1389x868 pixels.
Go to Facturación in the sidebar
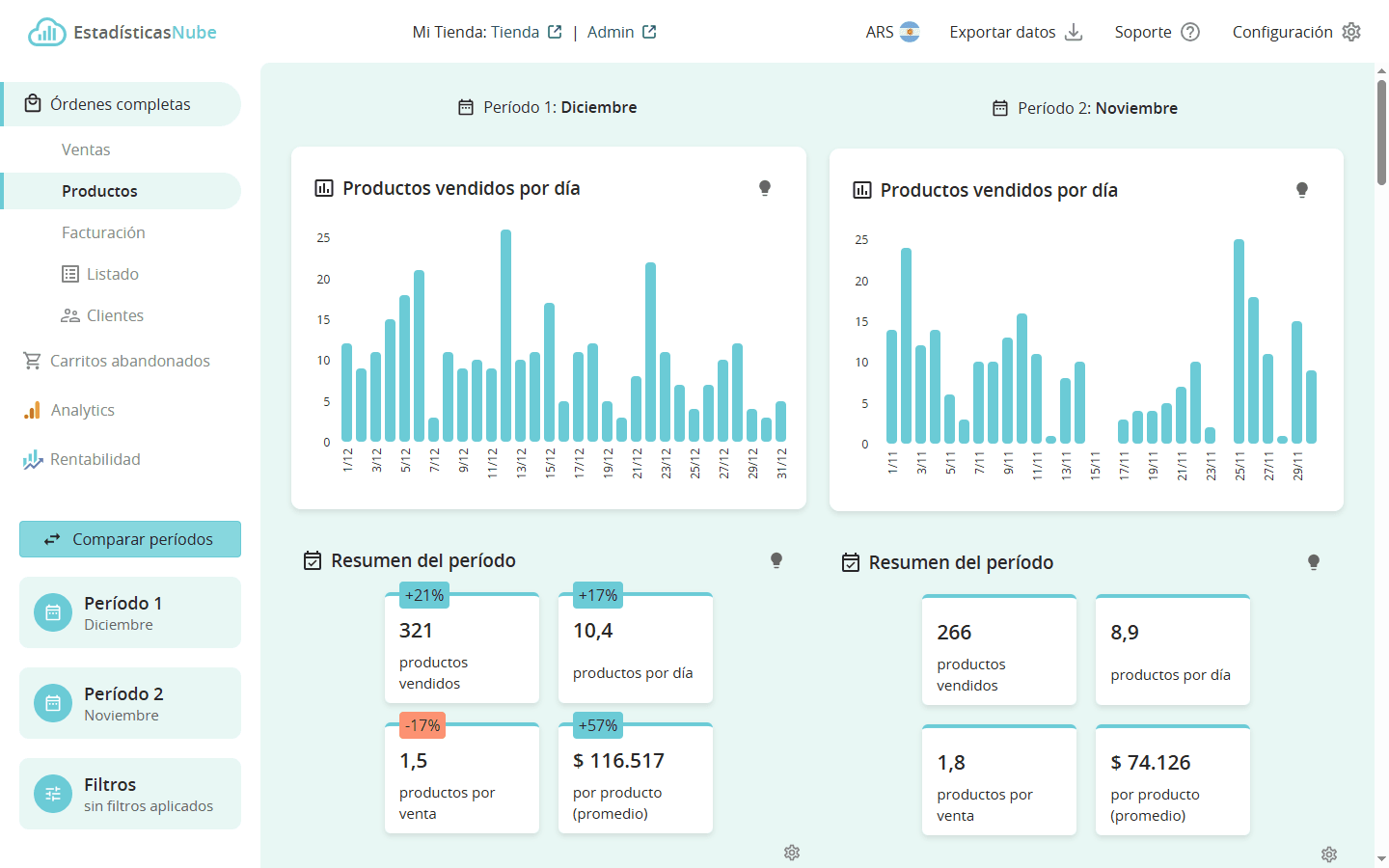pos(103,232)
